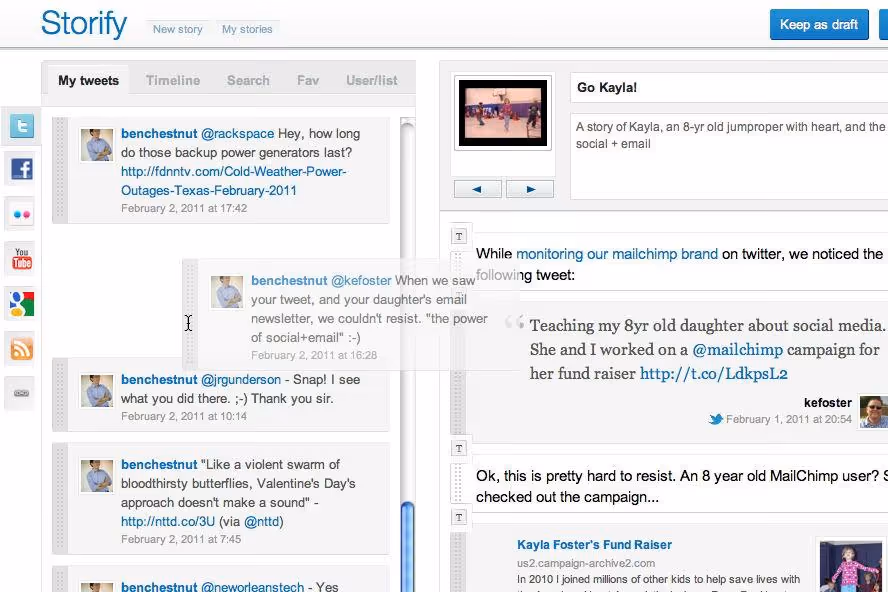Click the Twitter bird icon beside February 1, 2011
Screen dimensions: 888x592
(x=716, y=419)
